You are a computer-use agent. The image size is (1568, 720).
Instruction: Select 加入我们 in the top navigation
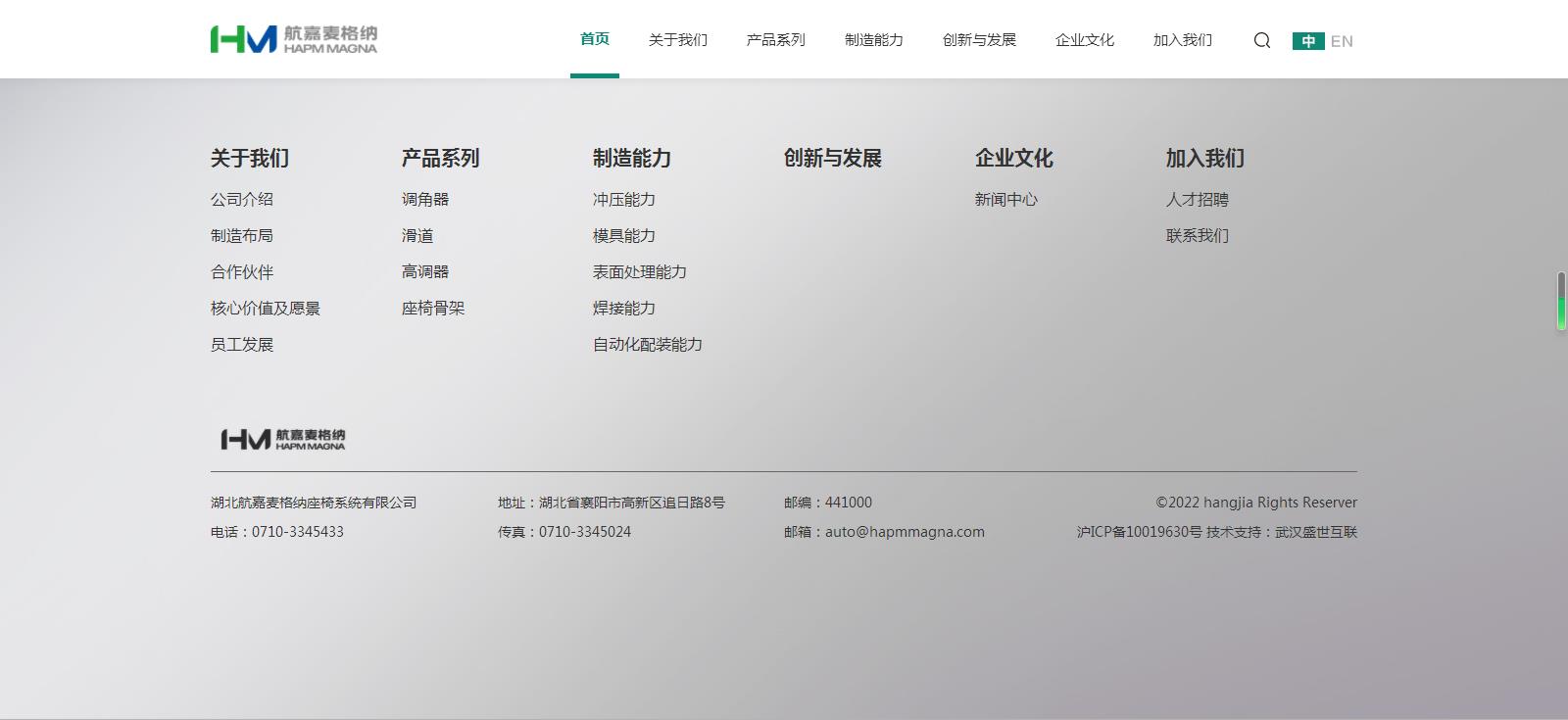click(x=1182, y=40)
